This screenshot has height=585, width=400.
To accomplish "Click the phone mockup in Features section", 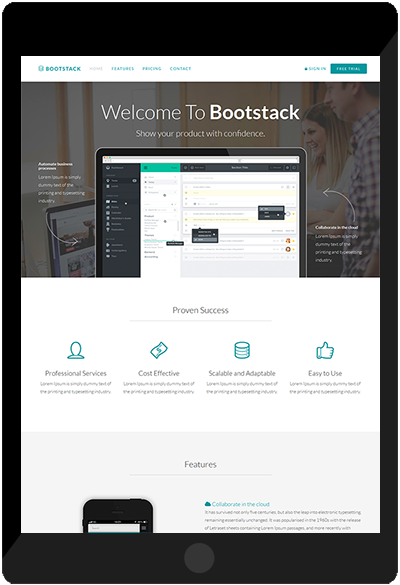I will click(118, 516).
